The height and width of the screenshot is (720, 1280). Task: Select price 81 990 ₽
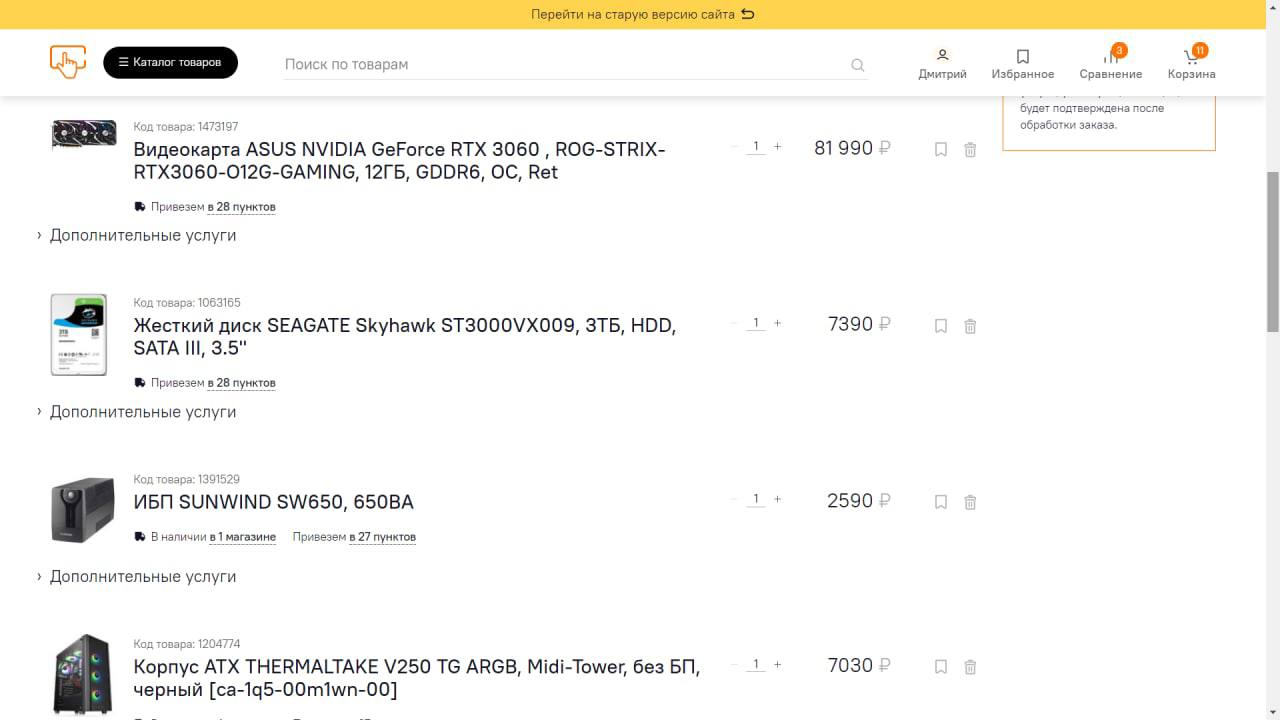pos(852,148)
